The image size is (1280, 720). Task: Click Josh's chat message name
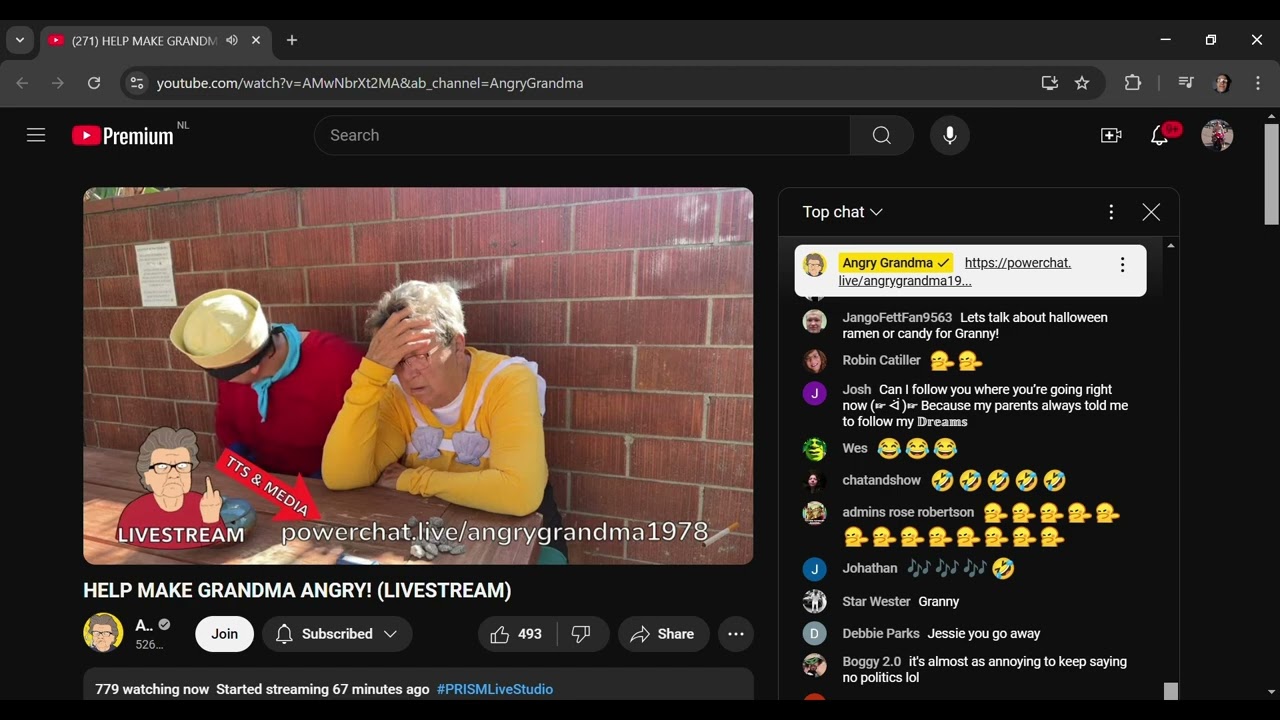point(857,390)
